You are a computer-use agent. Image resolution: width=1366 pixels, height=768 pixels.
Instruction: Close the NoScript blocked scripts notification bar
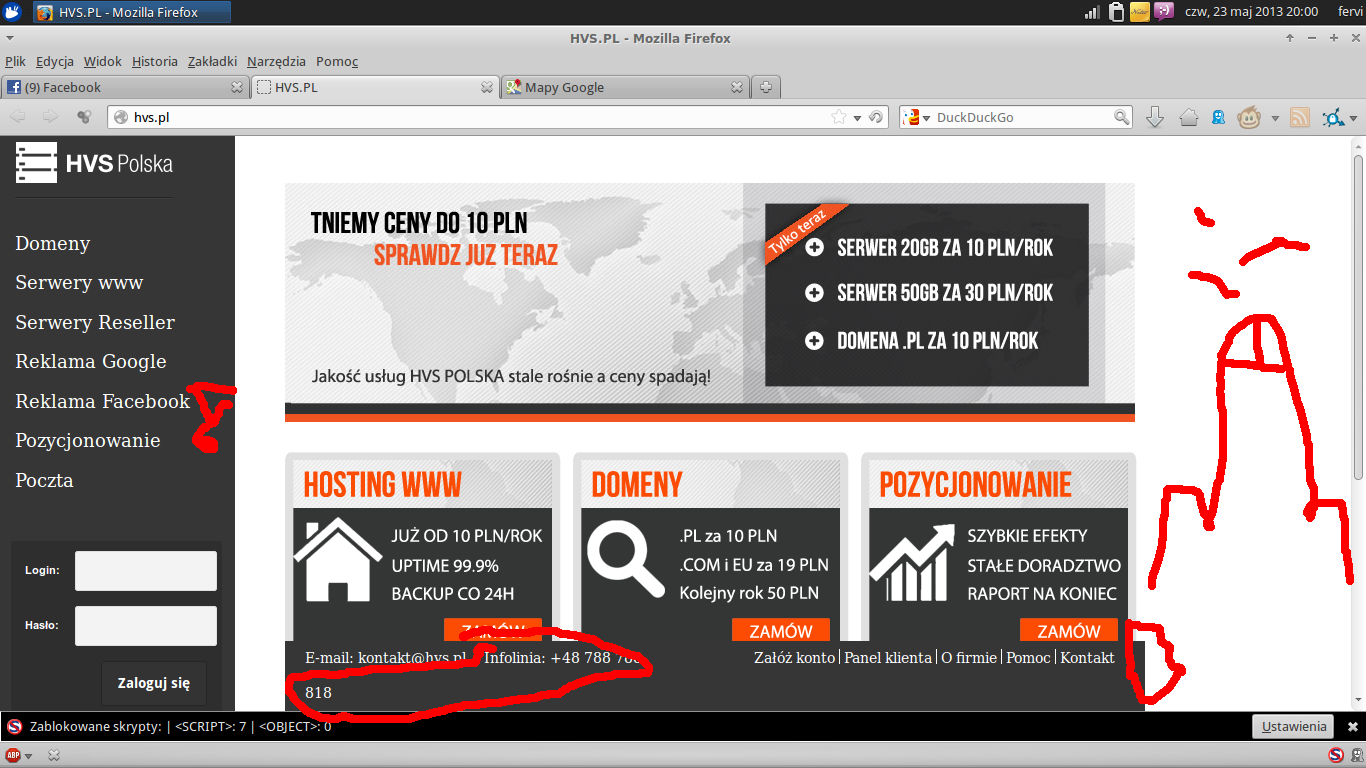coord(1353,727)
